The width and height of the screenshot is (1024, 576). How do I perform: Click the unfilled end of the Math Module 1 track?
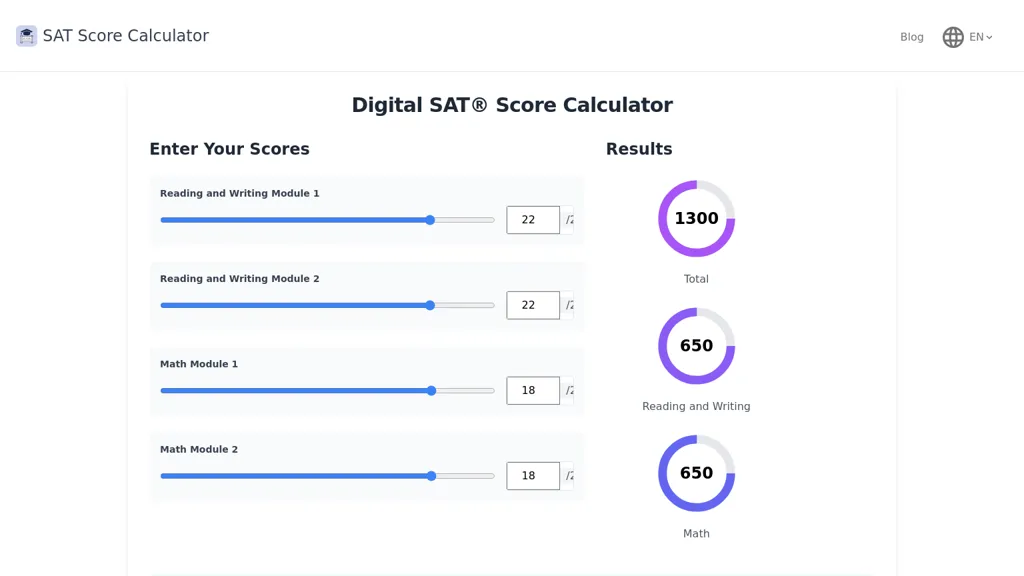466,391
